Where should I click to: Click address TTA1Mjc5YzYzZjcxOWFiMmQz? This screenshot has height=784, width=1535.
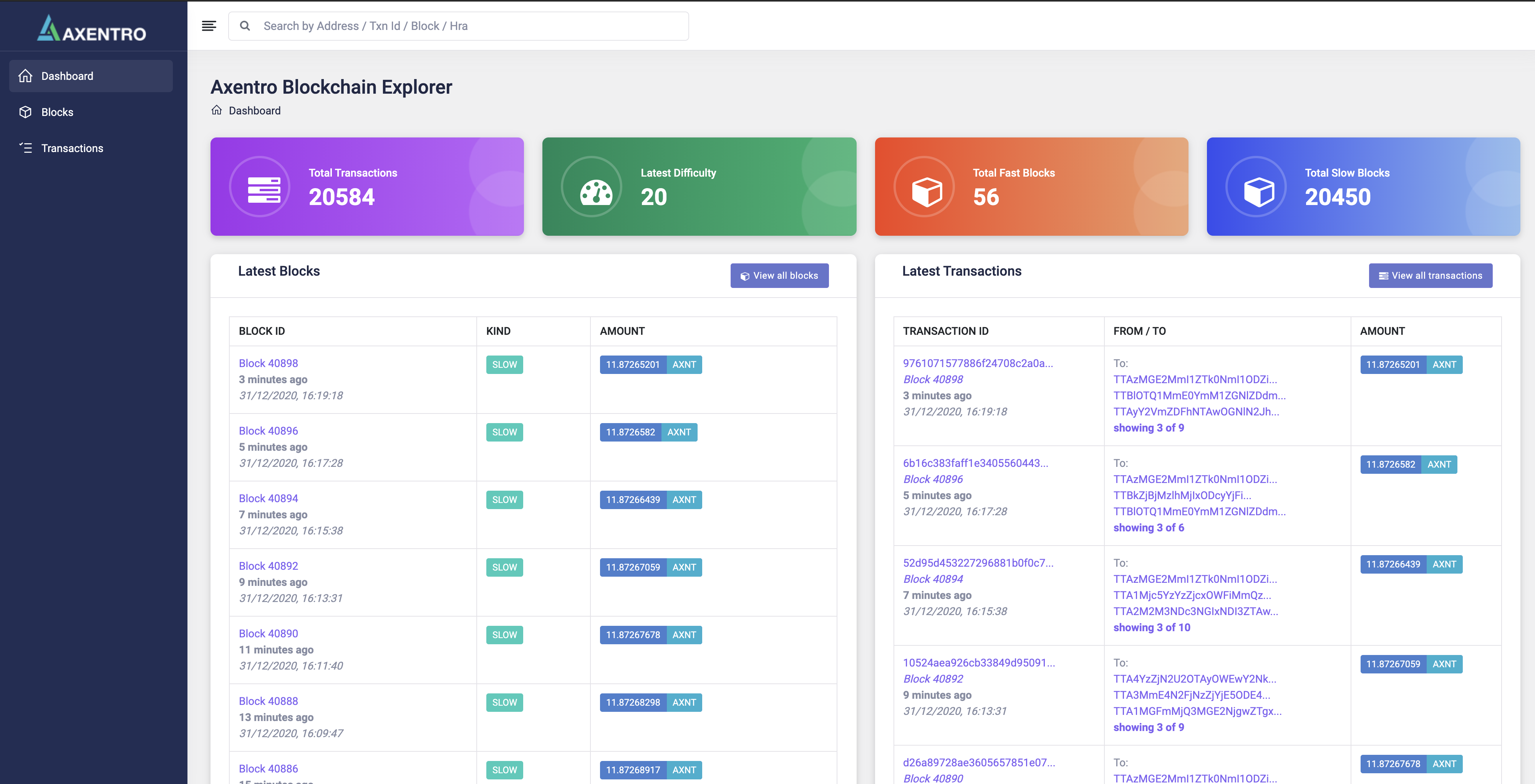point(1192,595)
